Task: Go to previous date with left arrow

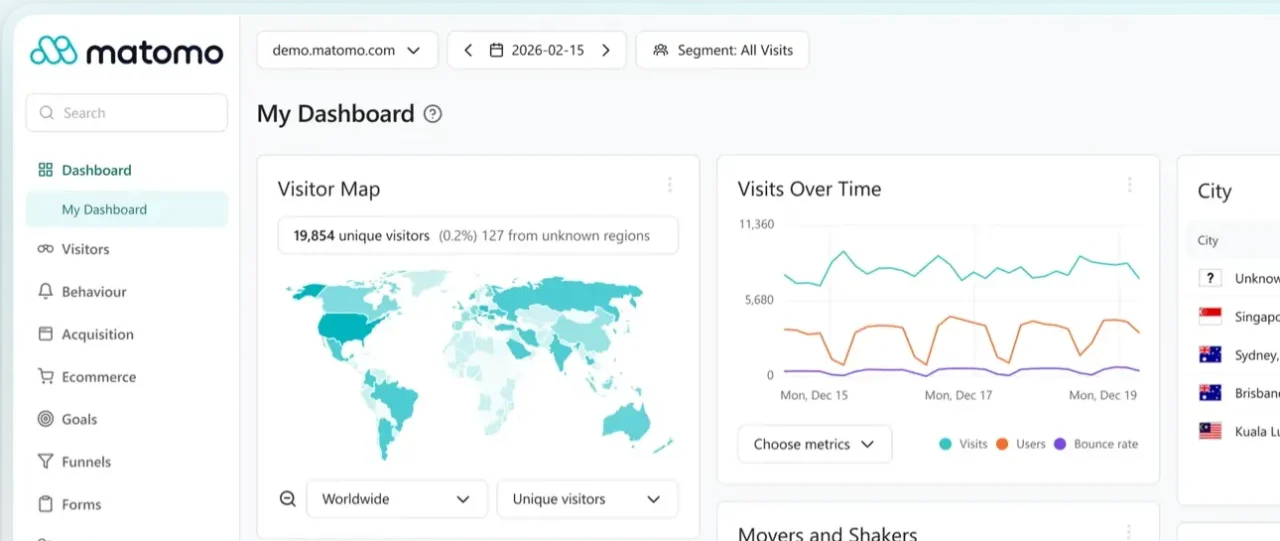Action: click(x=468, y=50)
